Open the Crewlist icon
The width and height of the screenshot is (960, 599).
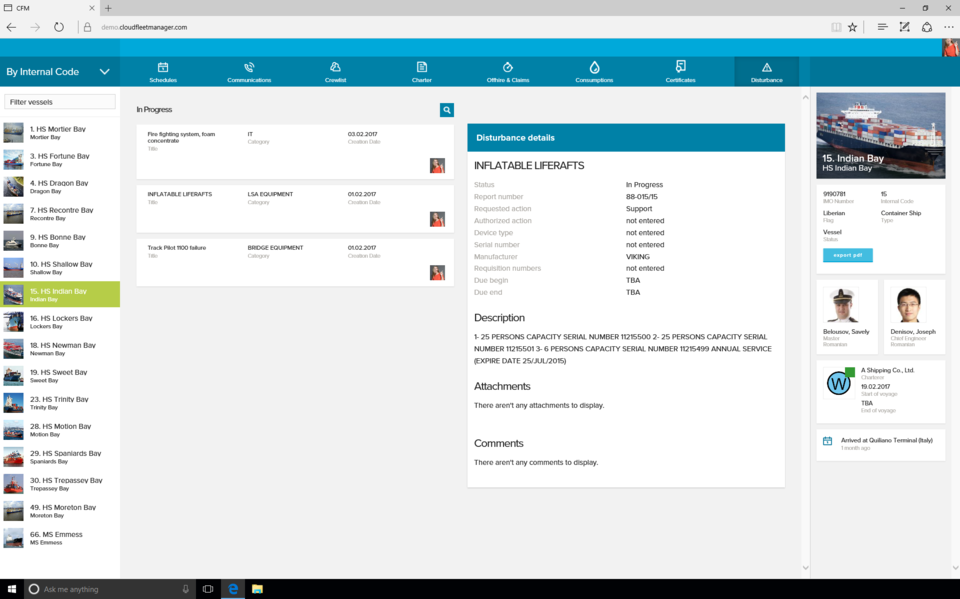pos(336,68)
